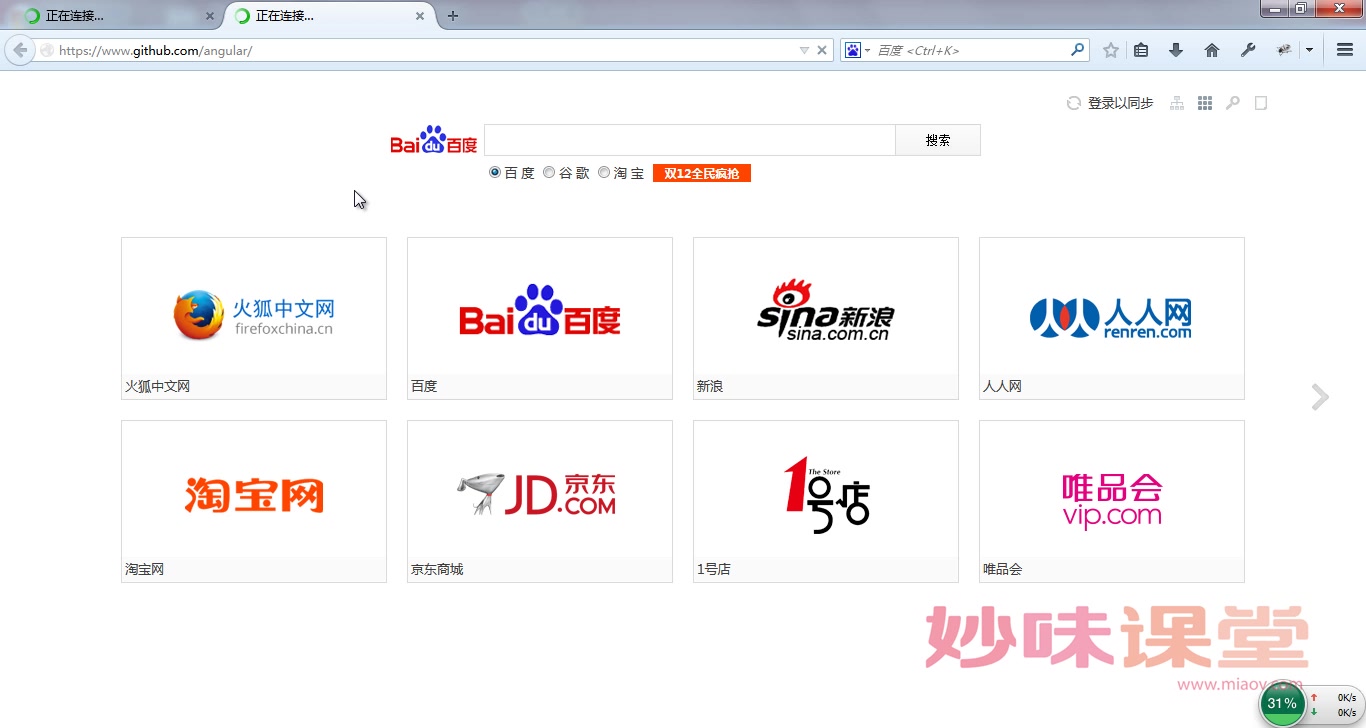Open the 京东商城 JD.COM tile
This screenshot has height=728, width=1366.
tap(540, 501)
